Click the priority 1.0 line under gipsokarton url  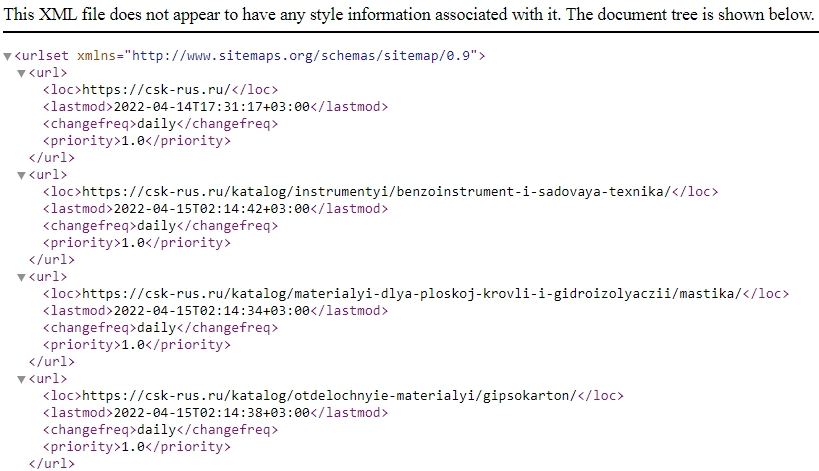coord(137,446)
